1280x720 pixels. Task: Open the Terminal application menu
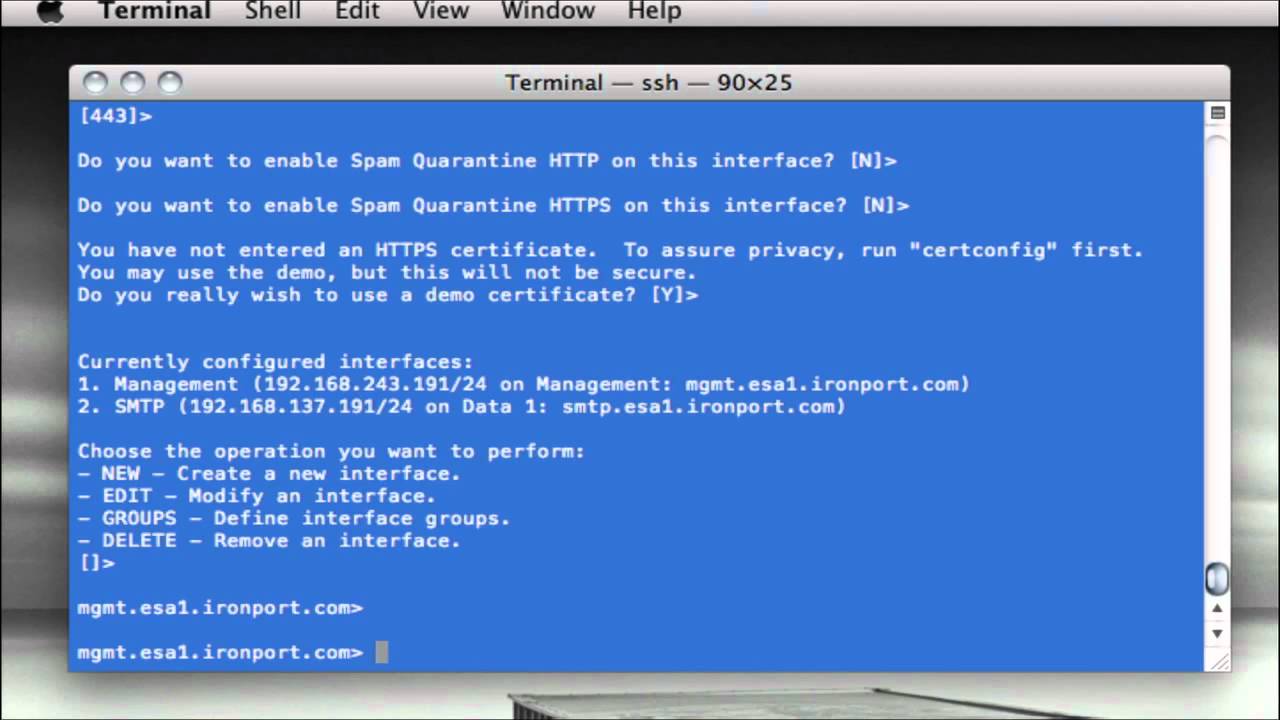point(154,11)
